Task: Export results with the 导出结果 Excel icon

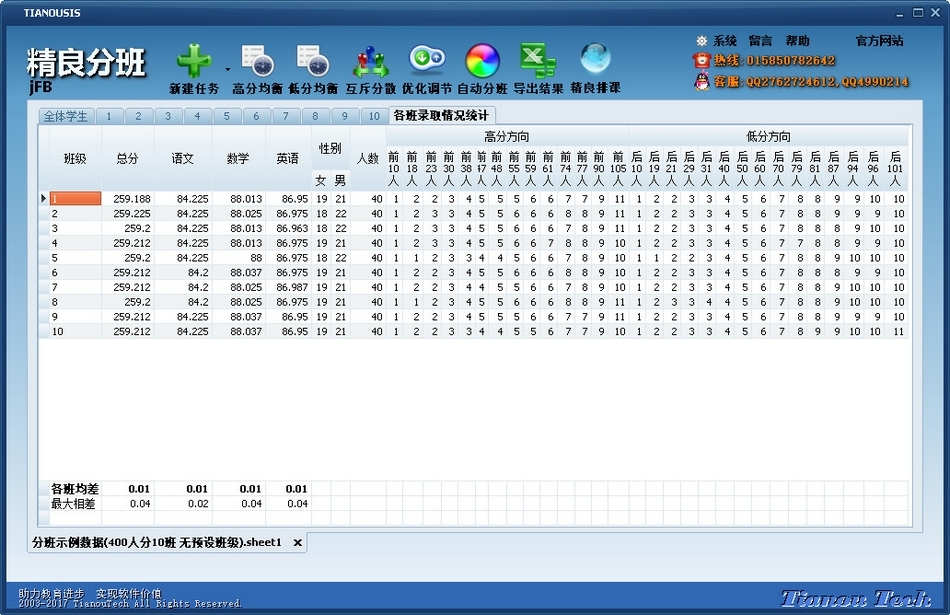Action: [538, 62]
